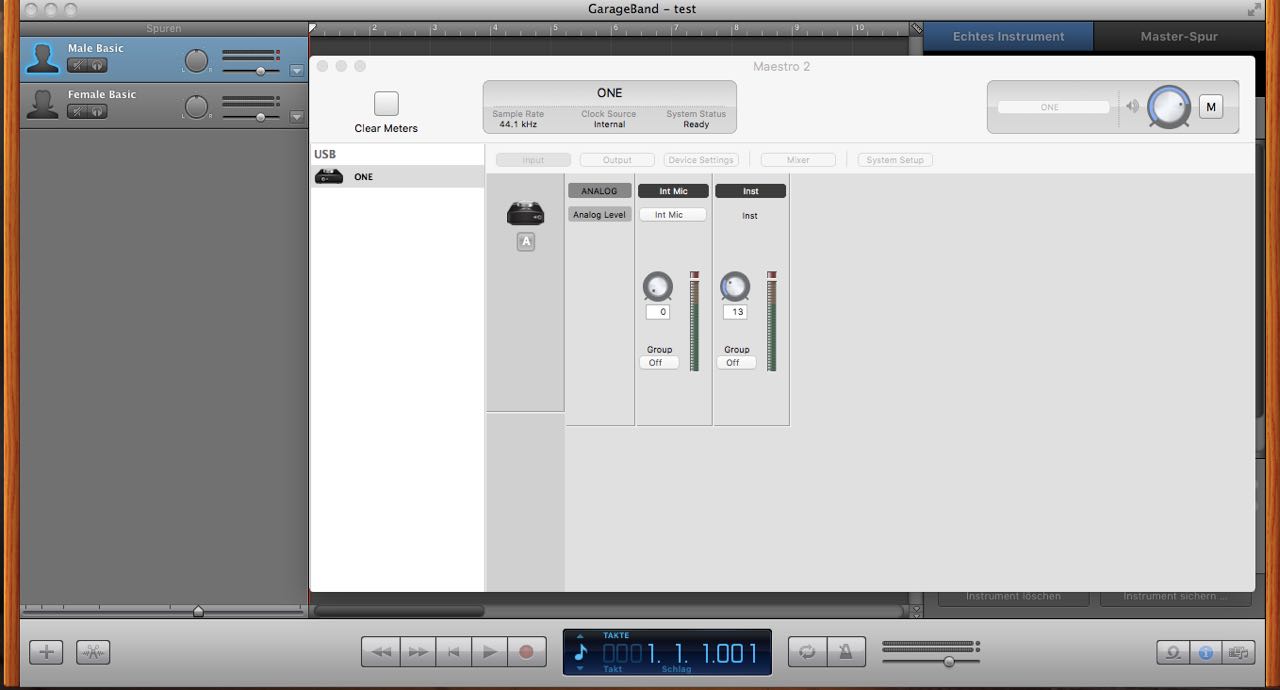Click the Clear Meters button in Maestro

tap(386, 103)
